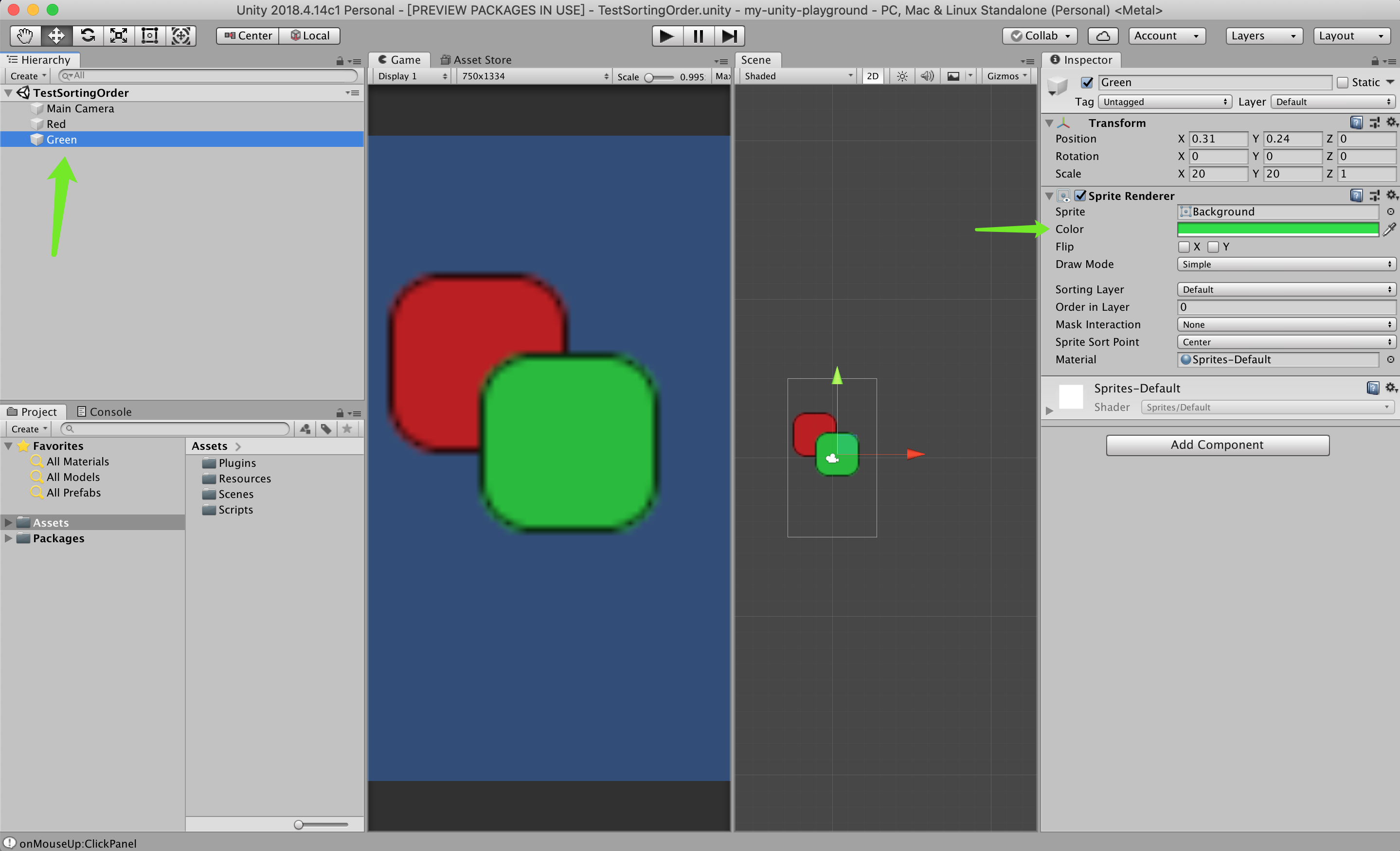Image resolution: width=1400 pixels, height=851 pixels.
Task: Toggle the Static checkbox
Action: (1343, 82)
